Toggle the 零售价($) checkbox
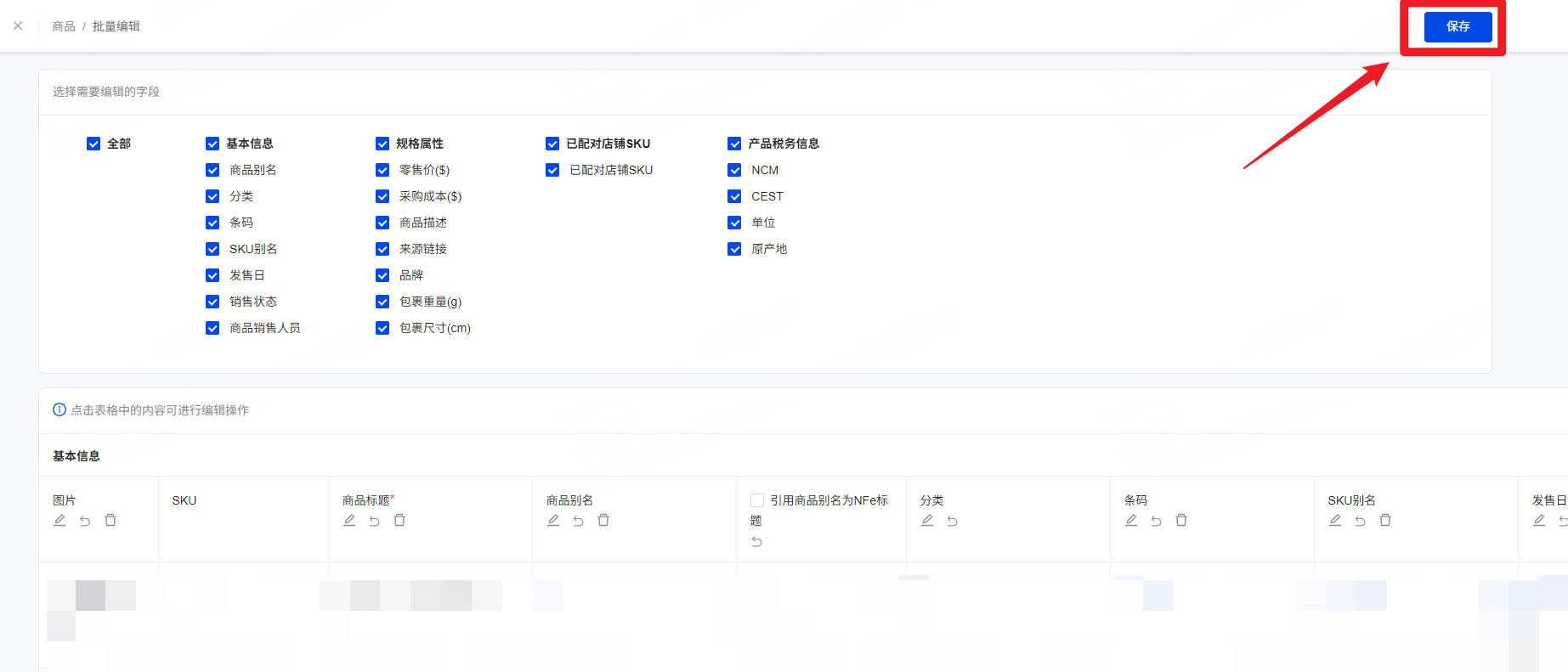 (x=382, y=170)
